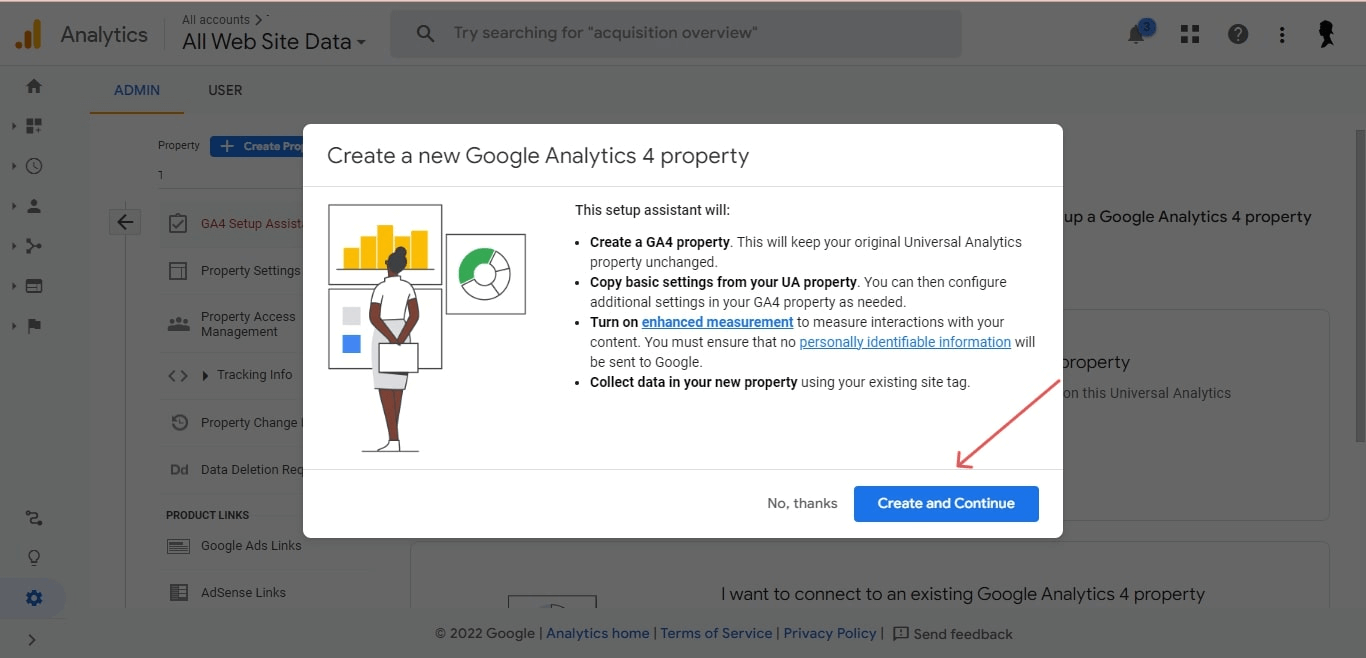Click the Admin gear icon
Image resolution: width=1366 pixels, height=658 pixels.
pyautogui.click(x=34, y=598)
